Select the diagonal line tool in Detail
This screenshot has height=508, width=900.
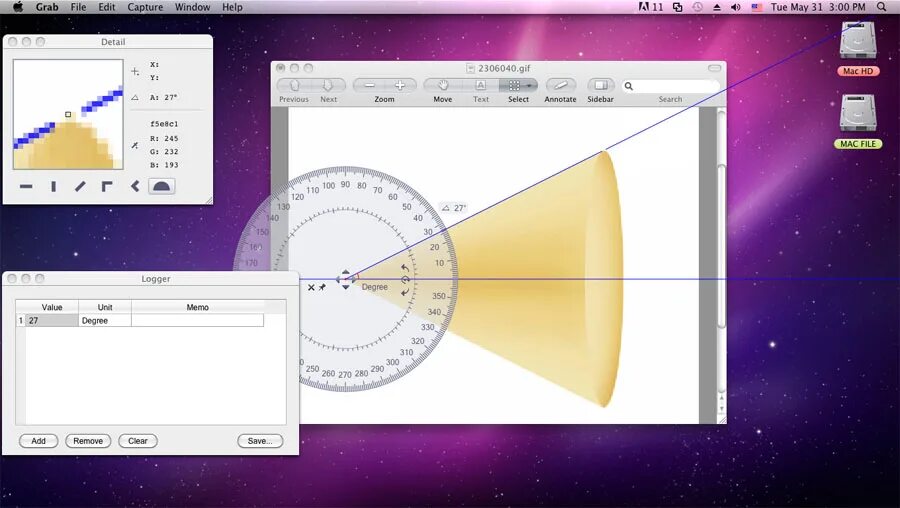[80, 187]
